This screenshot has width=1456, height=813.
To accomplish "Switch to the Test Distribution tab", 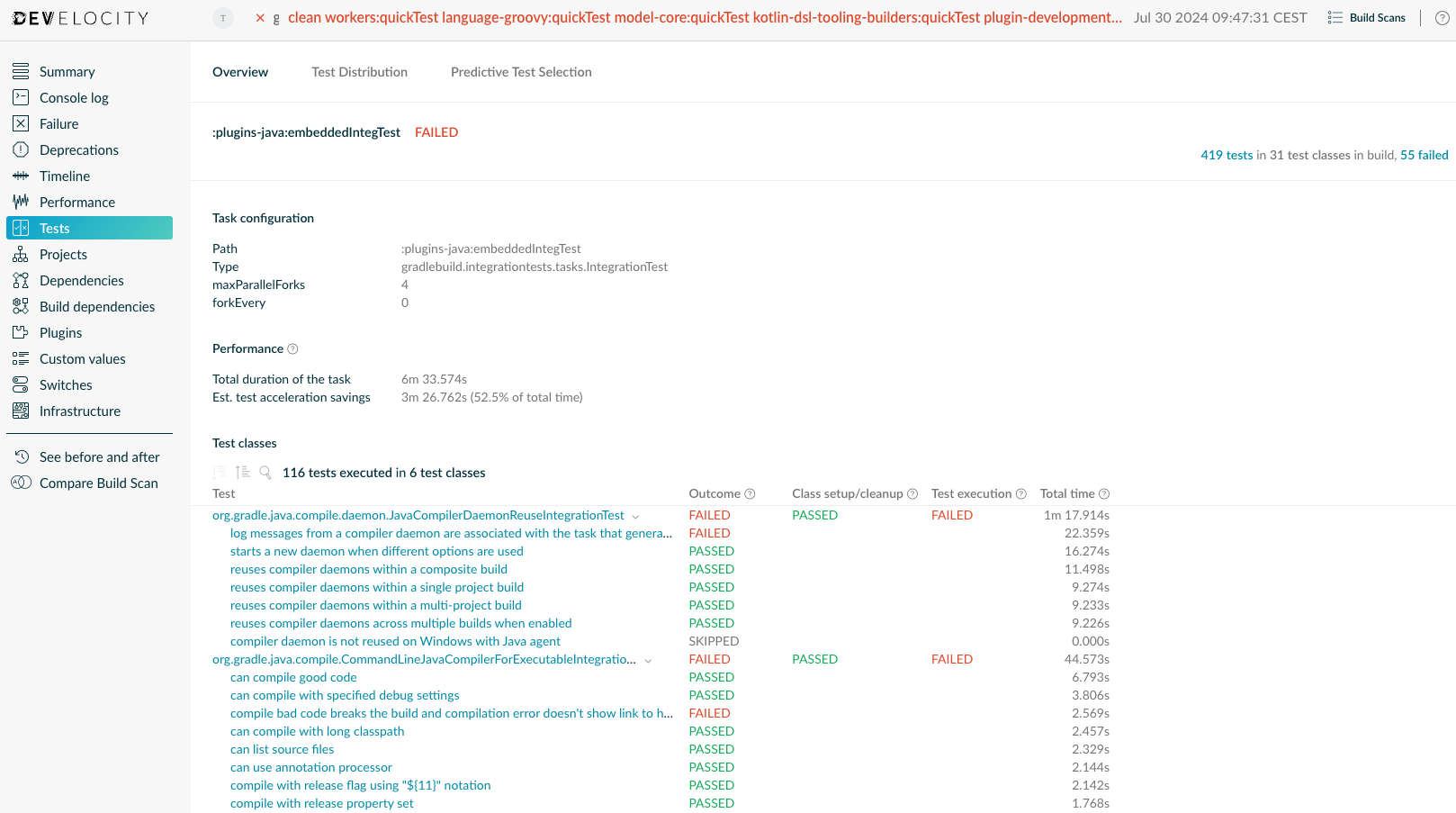I will click(x=359, y=72).
